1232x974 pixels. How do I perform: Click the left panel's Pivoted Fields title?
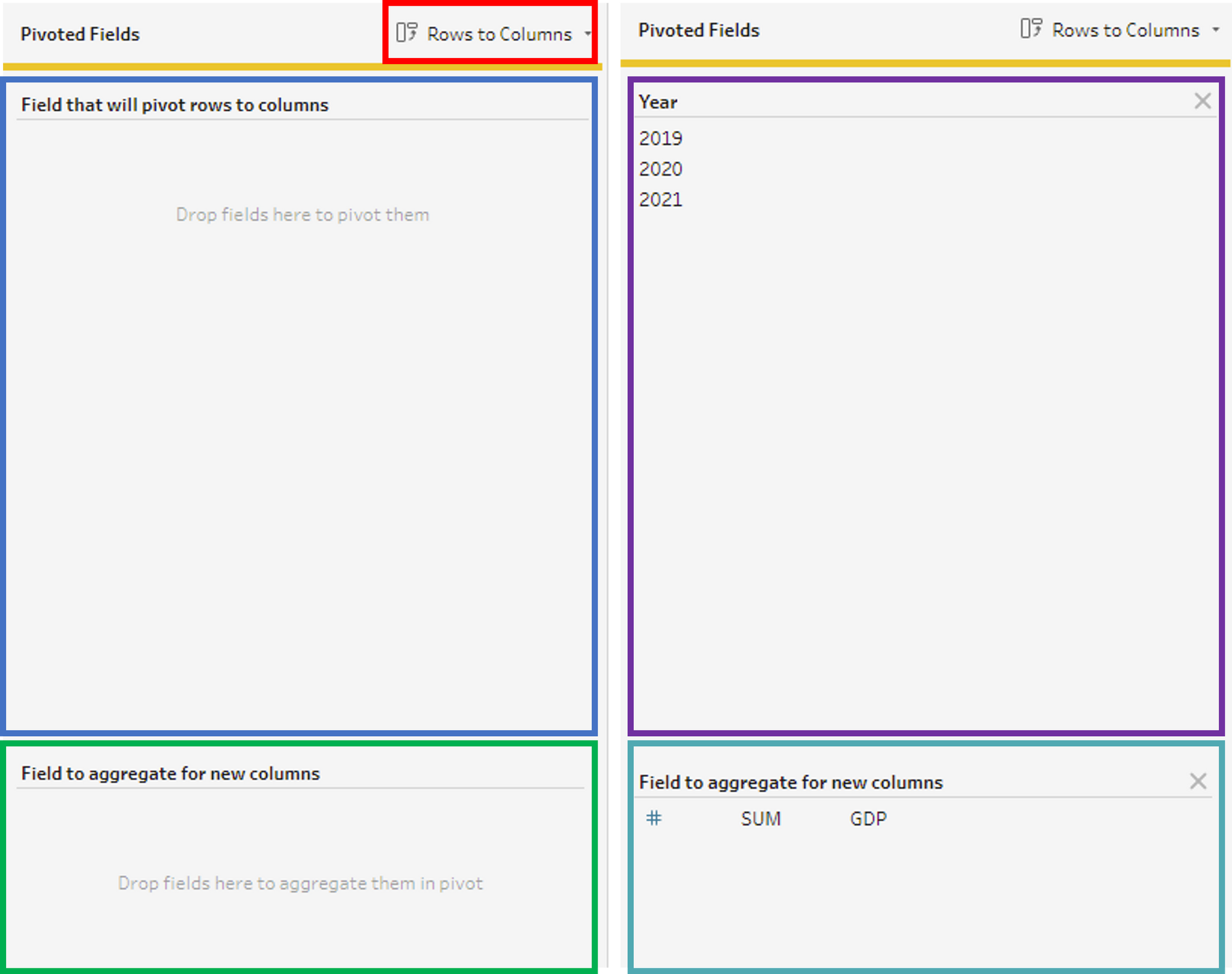coord(80,34)
